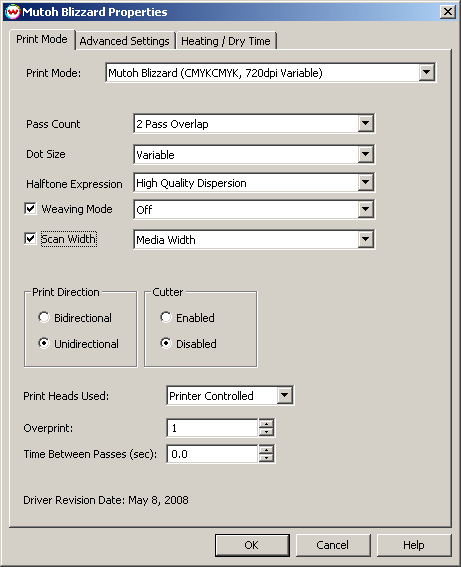This screenshot has height=567, width=461.
Task: Close the Mutoh Blizzard Properties dialog
Action: click(x=448, y=12)
